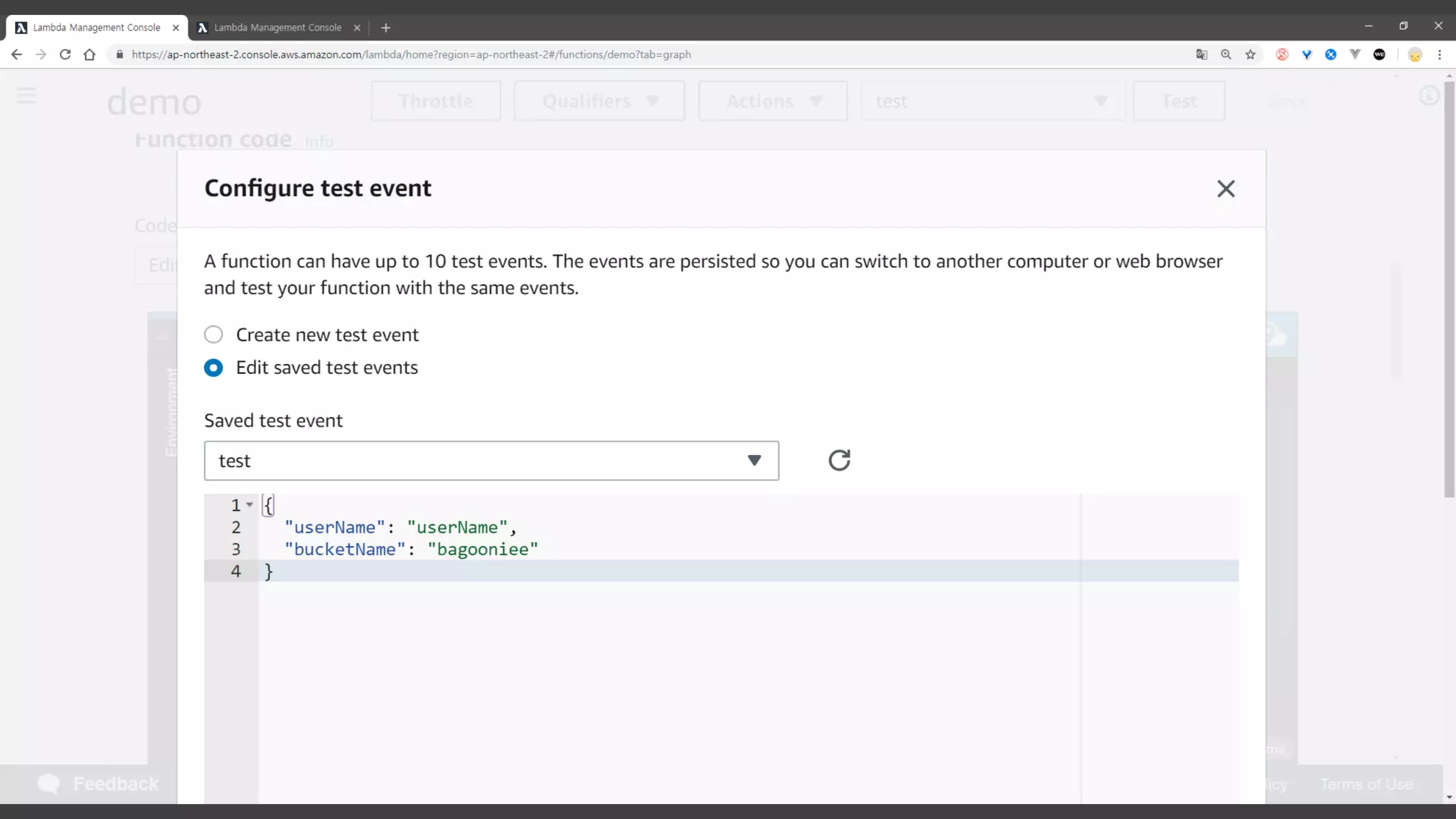The image size is (1456, 819).
Task: Open a new browser tab
Action: 386,28
